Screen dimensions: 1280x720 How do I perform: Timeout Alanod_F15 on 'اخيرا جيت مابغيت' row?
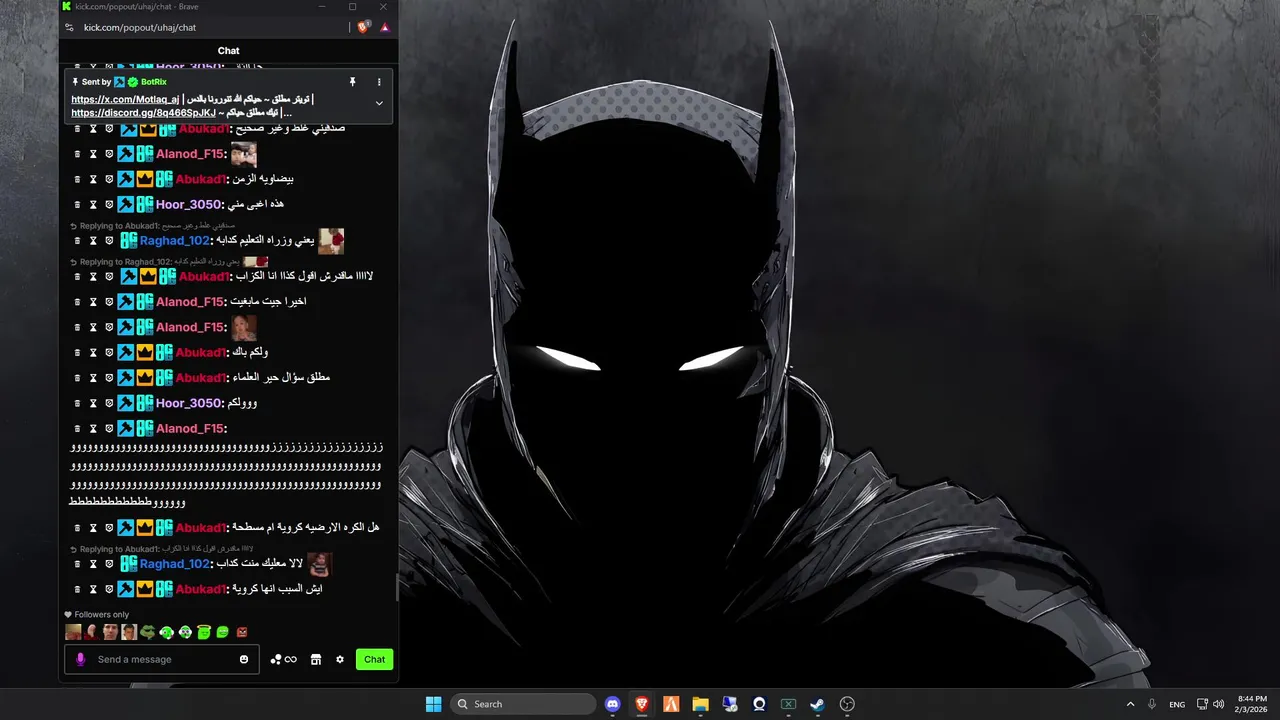click(93, 302)
